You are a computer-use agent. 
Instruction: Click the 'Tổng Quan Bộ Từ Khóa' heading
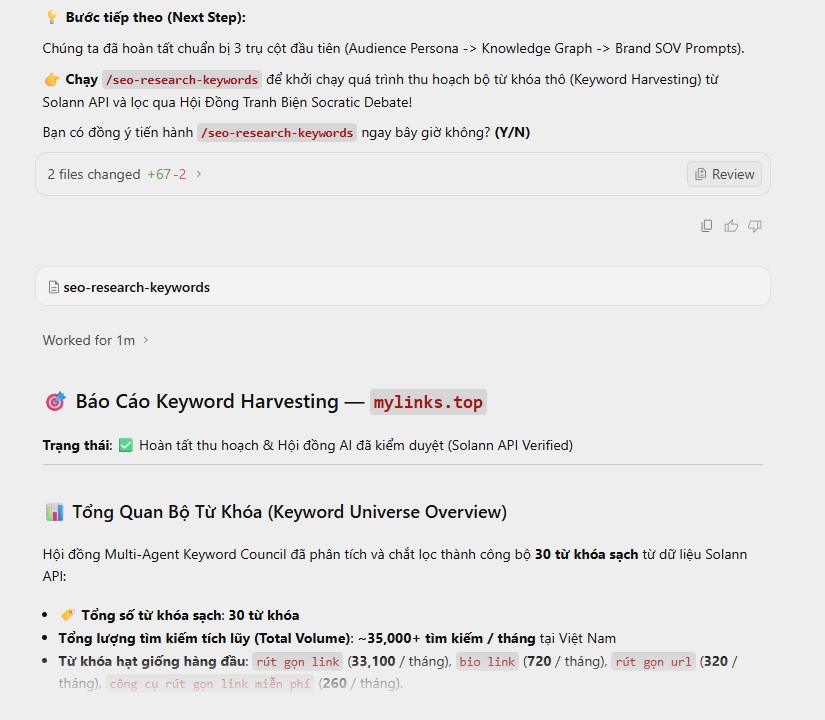[x=289, y=512]
